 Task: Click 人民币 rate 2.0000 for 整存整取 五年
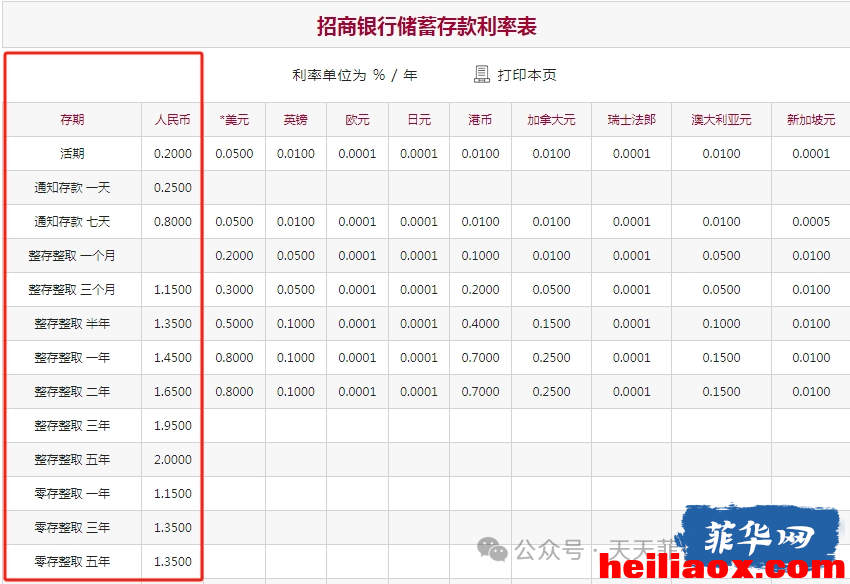172,460
